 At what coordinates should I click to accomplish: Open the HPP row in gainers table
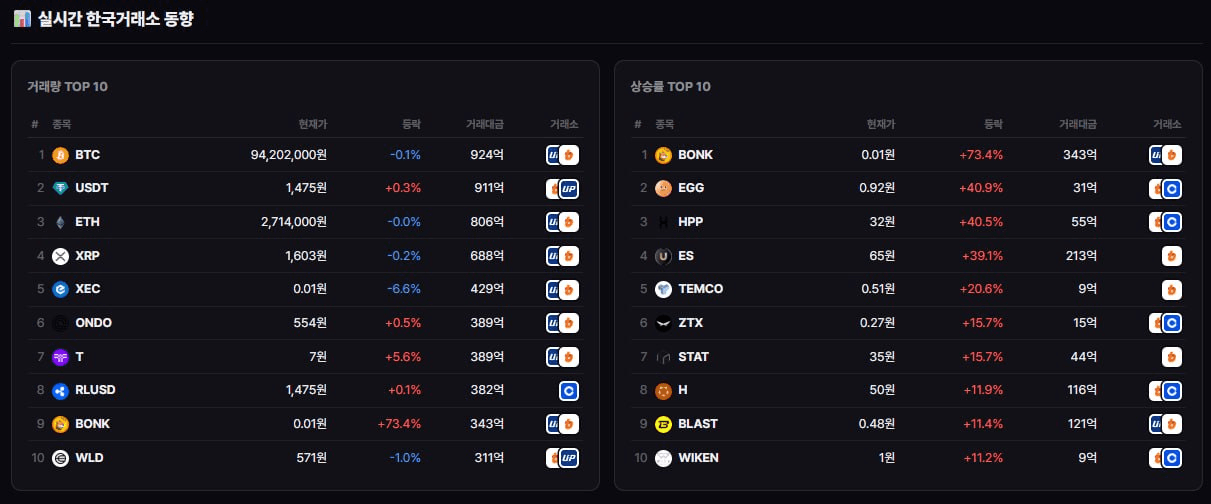[909, 222]
